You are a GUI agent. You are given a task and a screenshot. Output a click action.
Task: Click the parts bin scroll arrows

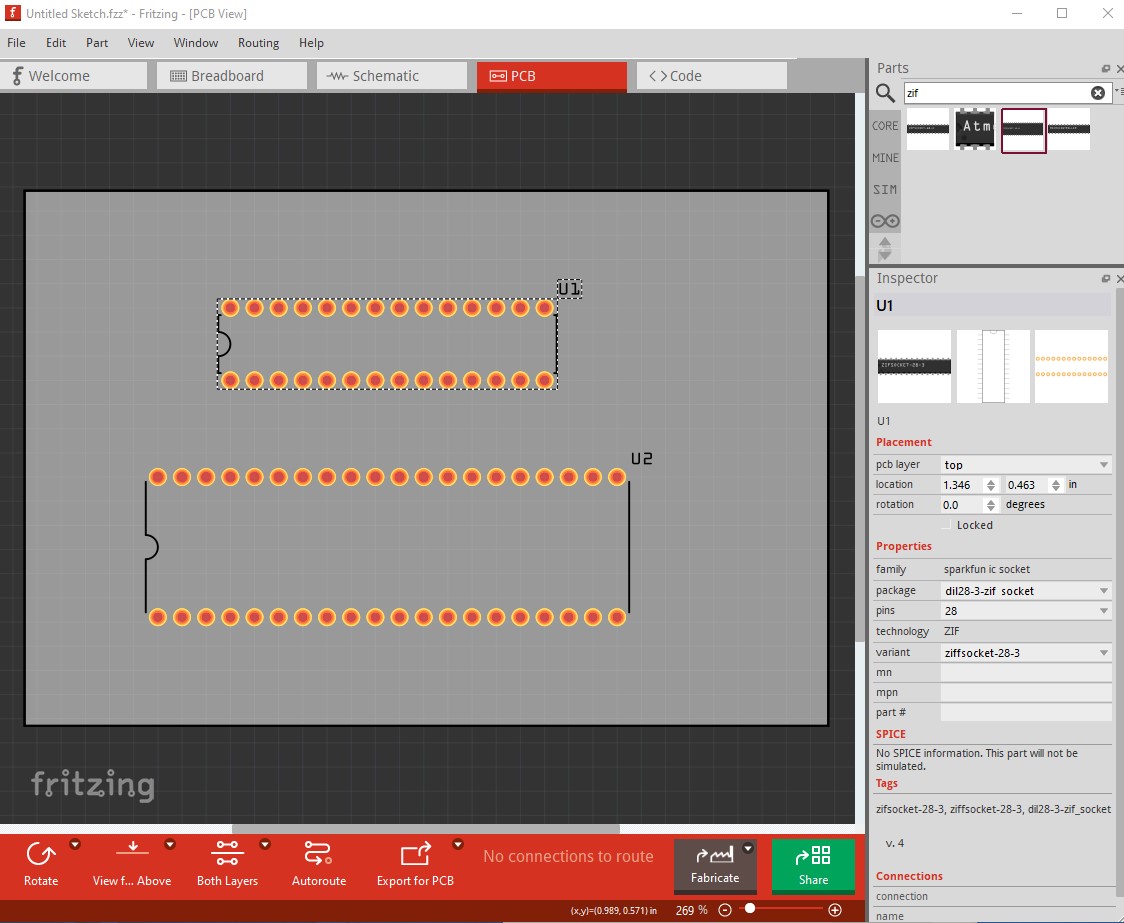885,248
